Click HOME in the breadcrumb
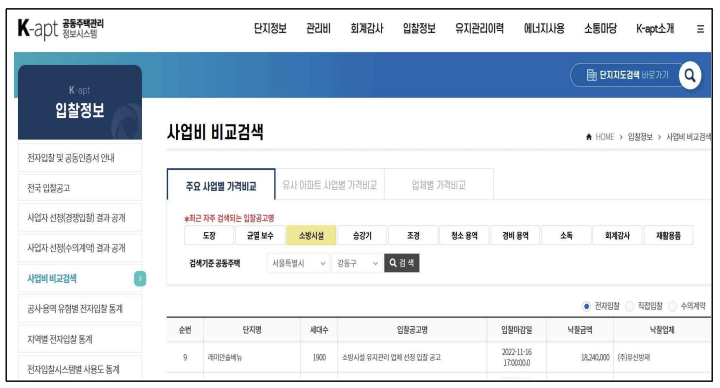Image resolution: width=720 pixels, height=388 pixels. pyautogui.click(x=605, y=137)
